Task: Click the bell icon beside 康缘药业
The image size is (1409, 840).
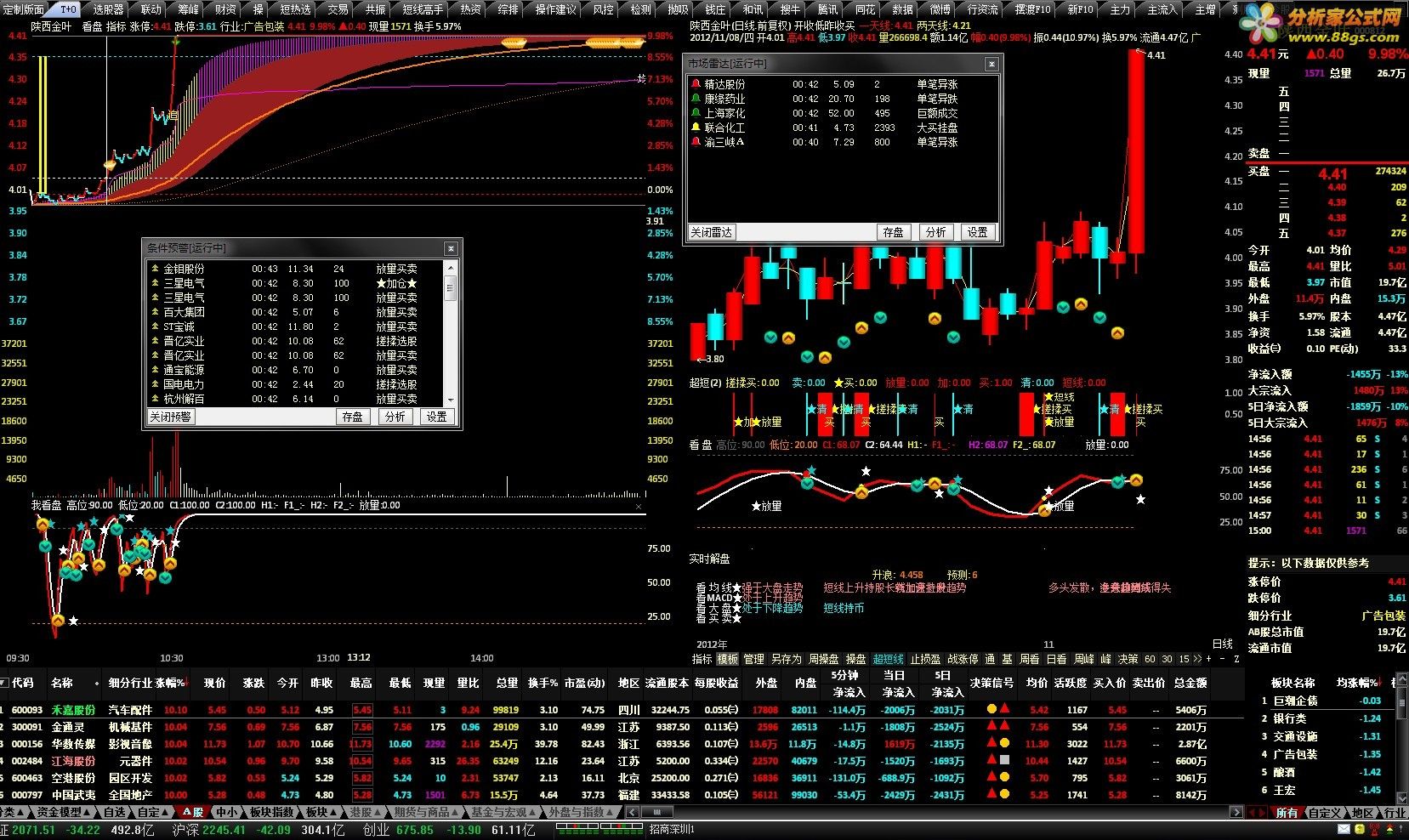Action: 696,99
